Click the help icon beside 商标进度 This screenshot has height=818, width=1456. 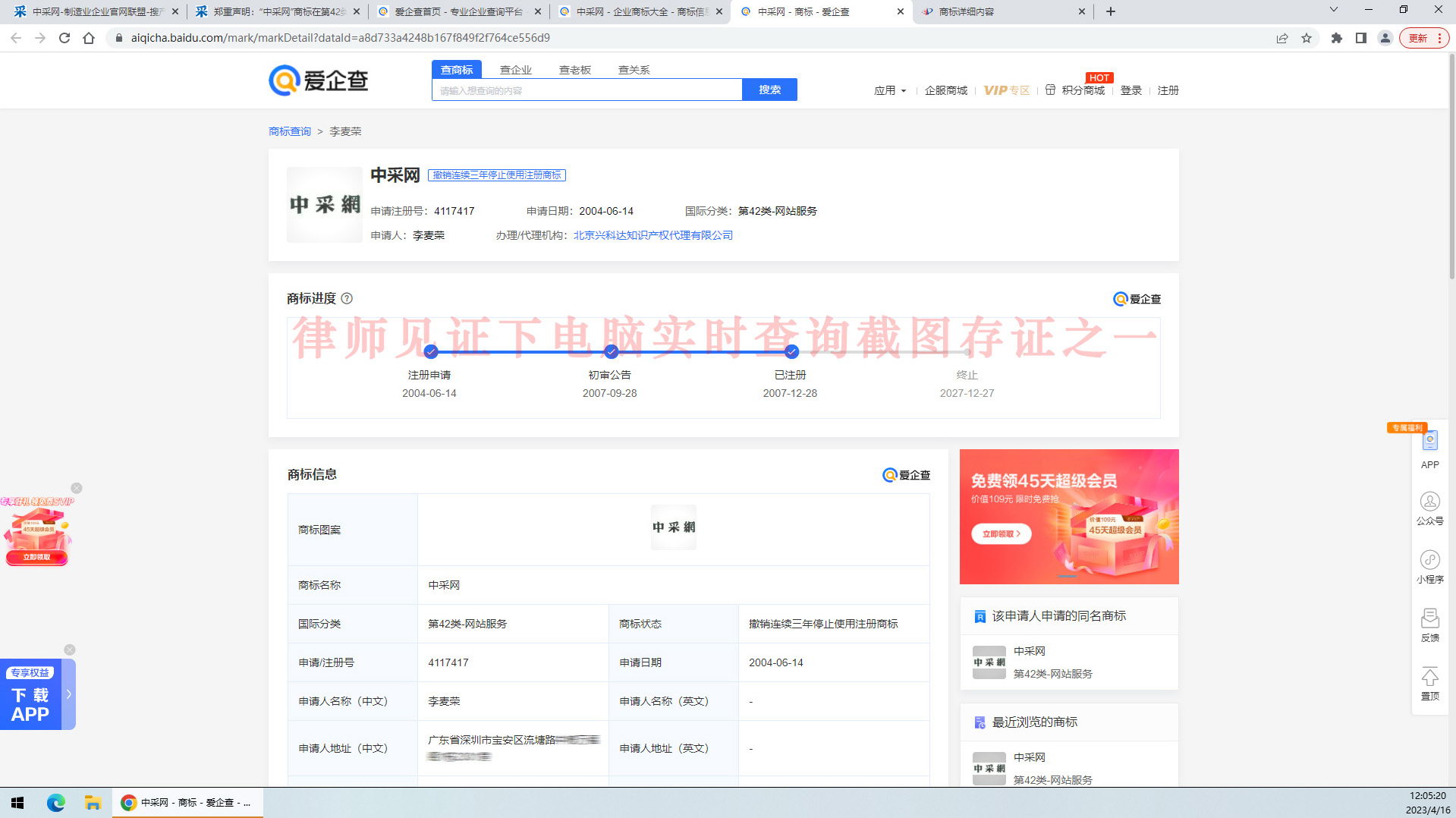pyautogui.click(x=347, y=298)
